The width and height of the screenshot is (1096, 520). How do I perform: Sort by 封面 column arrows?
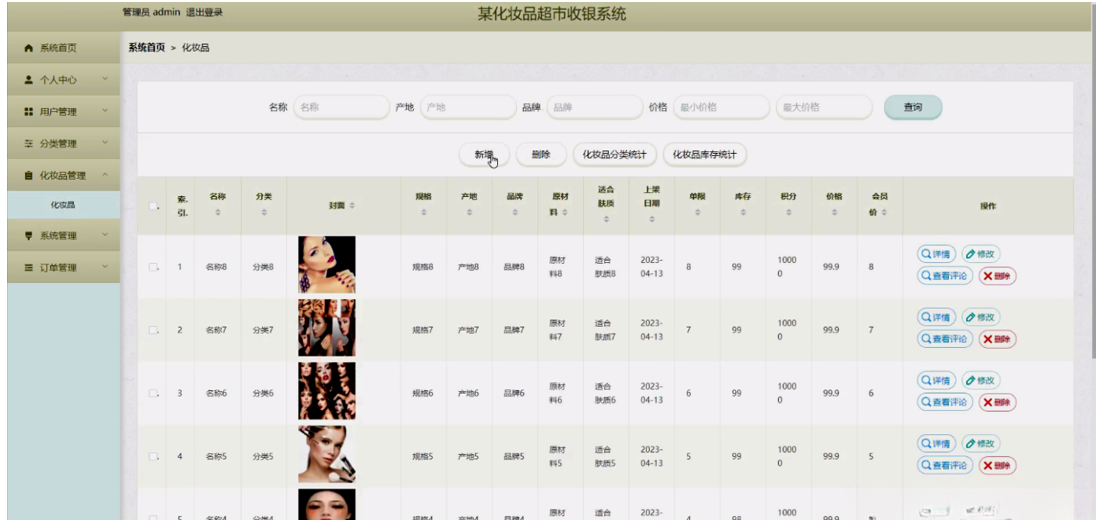coord(352,205)
